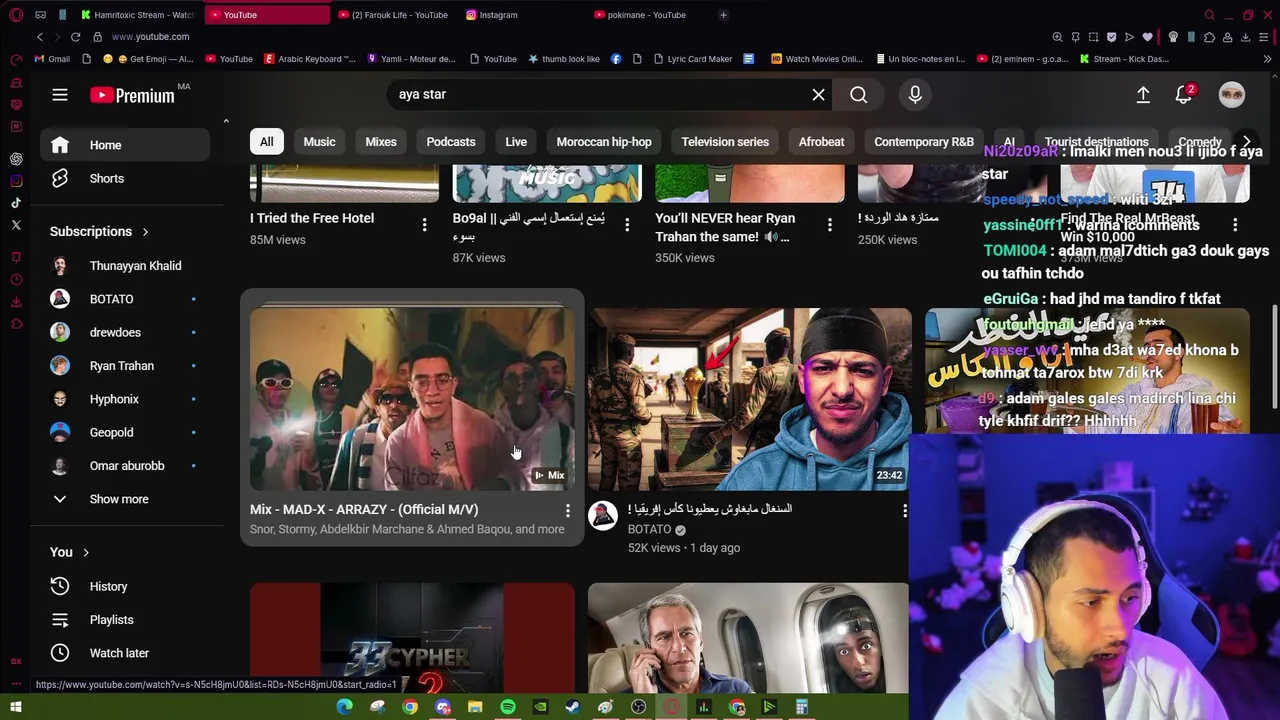The height and width of the screenshot is (720, 1280).
Task: Open the MAD-X - ARRAZY mix title
Action: pos(364,510)
